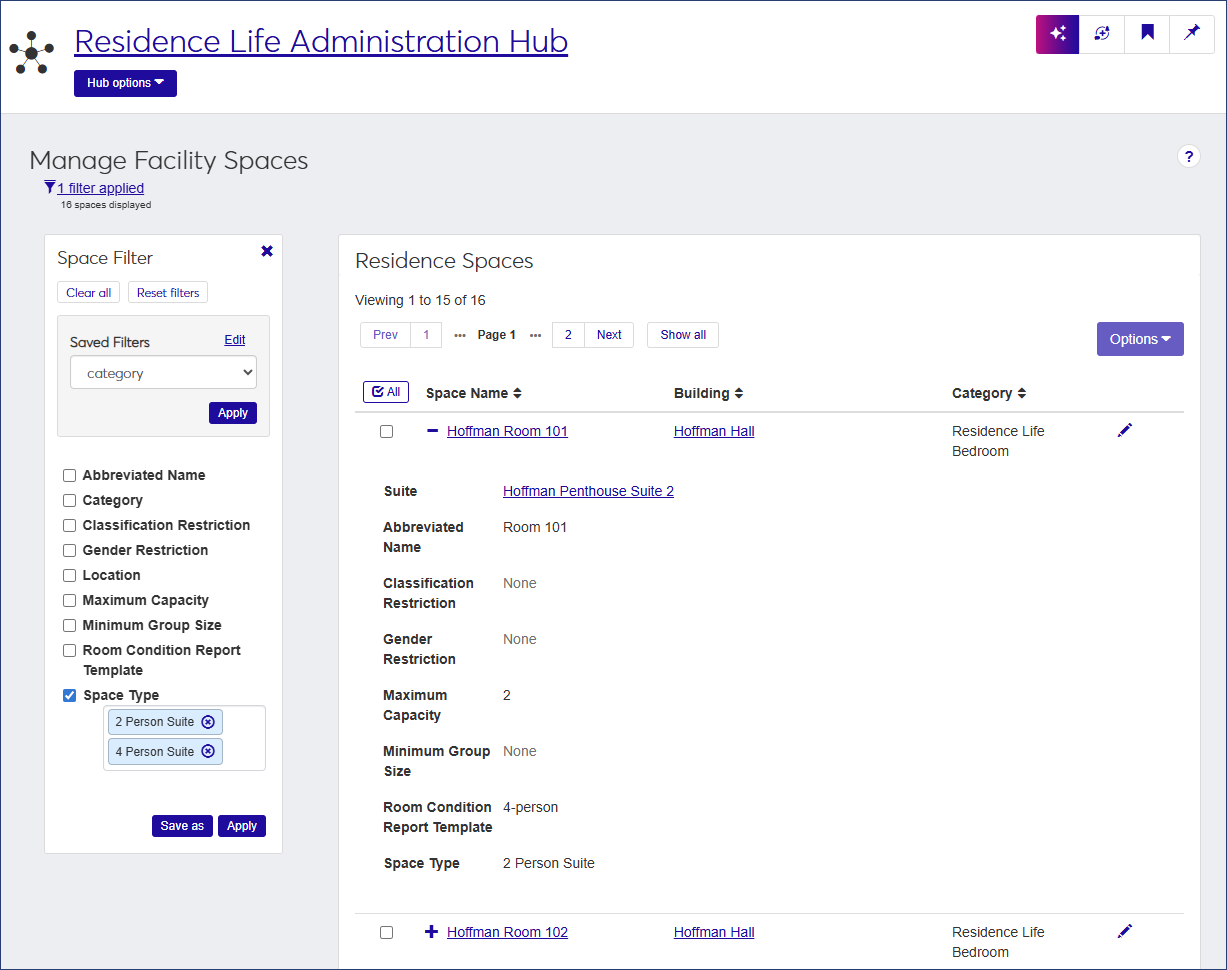This screenshot has width=1227, height=970.
Task: Open the Options menu above the table
Action: [x=1140, y=339]
